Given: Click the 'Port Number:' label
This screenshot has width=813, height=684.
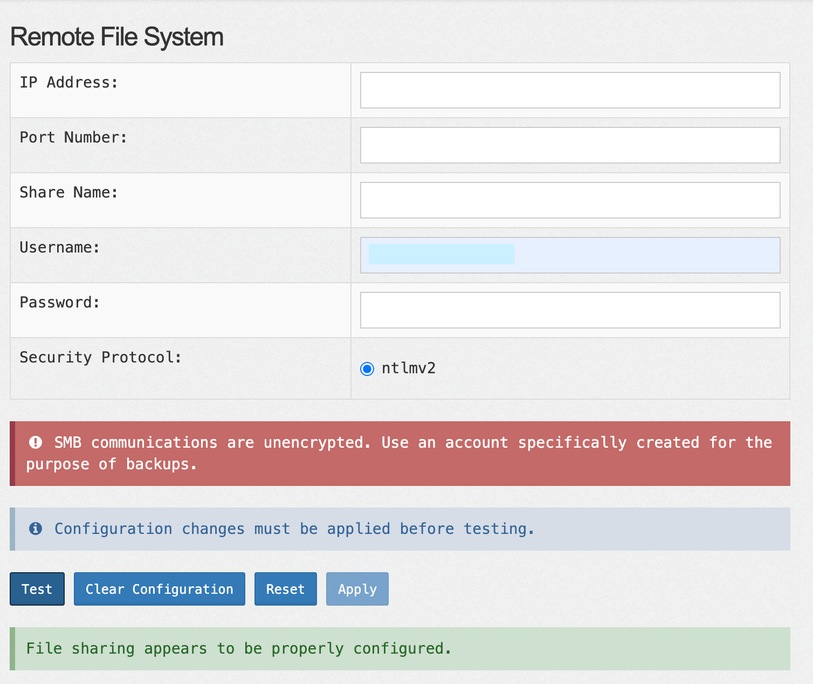Looking at the screenshot, I should coord(73,137).
